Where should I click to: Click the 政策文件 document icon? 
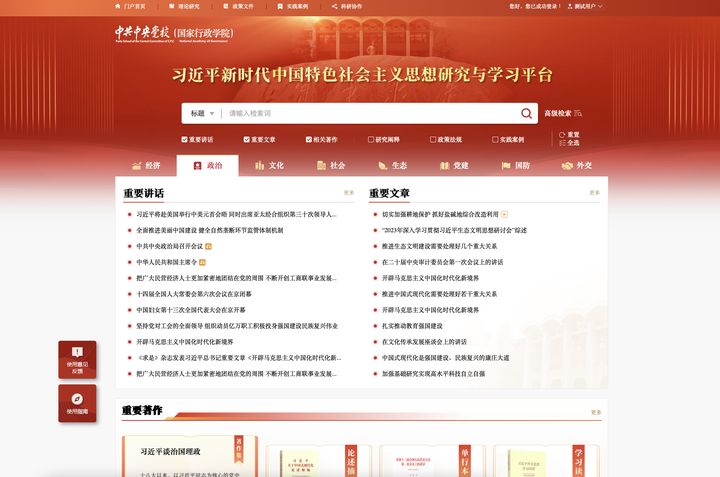click(225, 6)
